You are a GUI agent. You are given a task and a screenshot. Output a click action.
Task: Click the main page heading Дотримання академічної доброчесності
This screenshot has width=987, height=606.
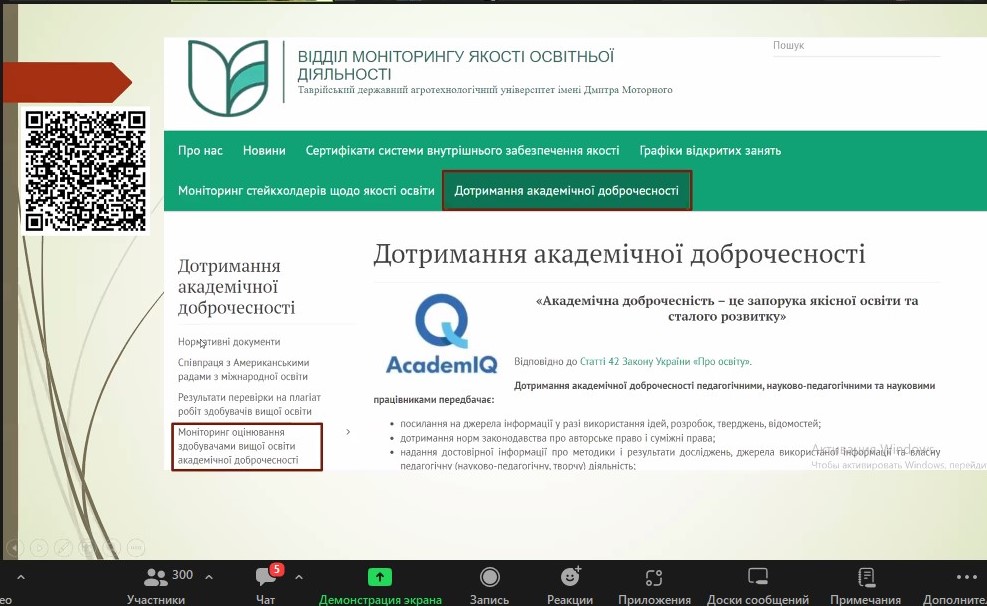click(619, 254)
